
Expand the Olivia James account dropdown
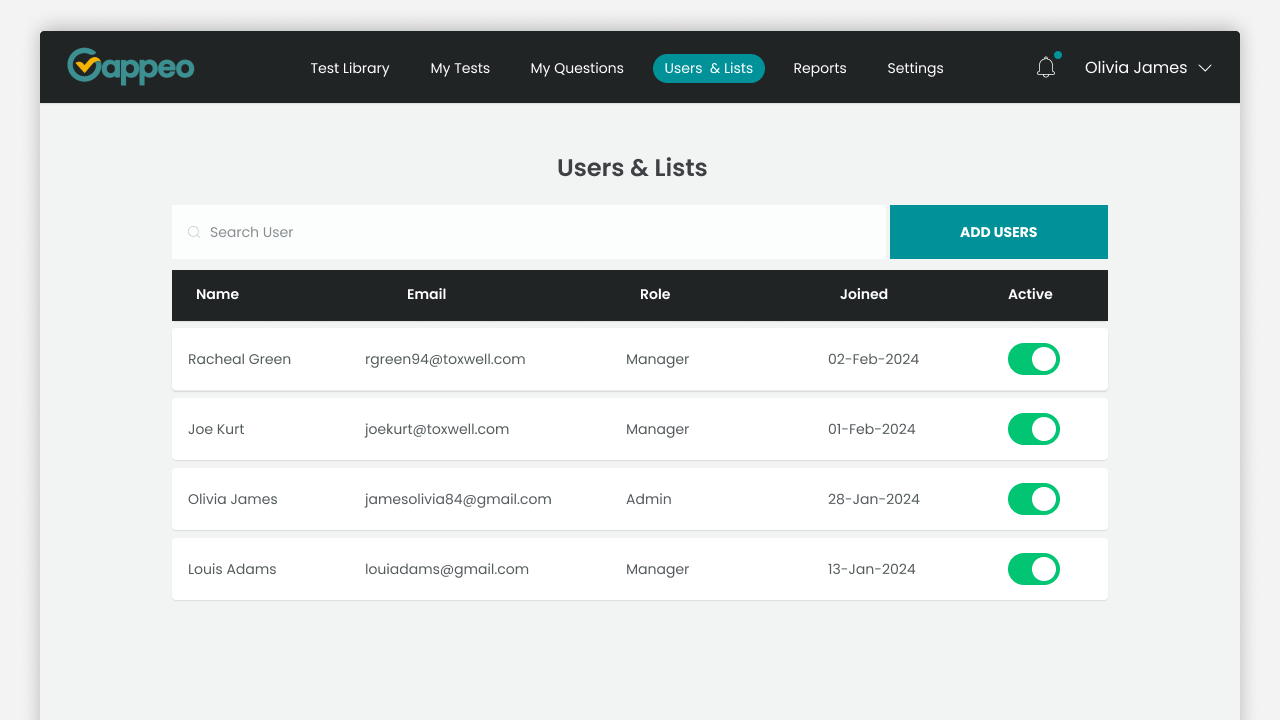(1135, 67)
